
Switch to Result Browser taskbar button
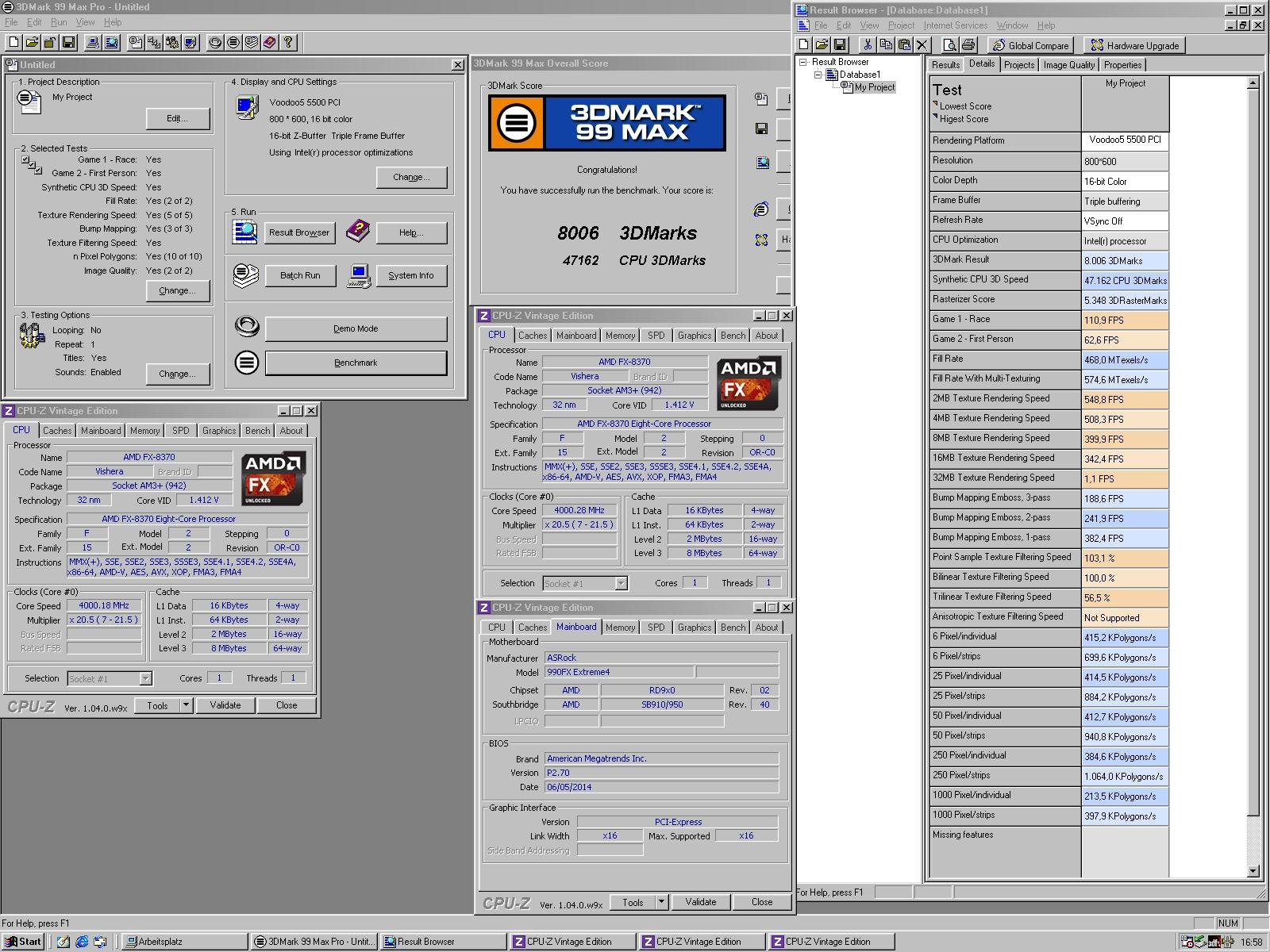click(443, 942)
